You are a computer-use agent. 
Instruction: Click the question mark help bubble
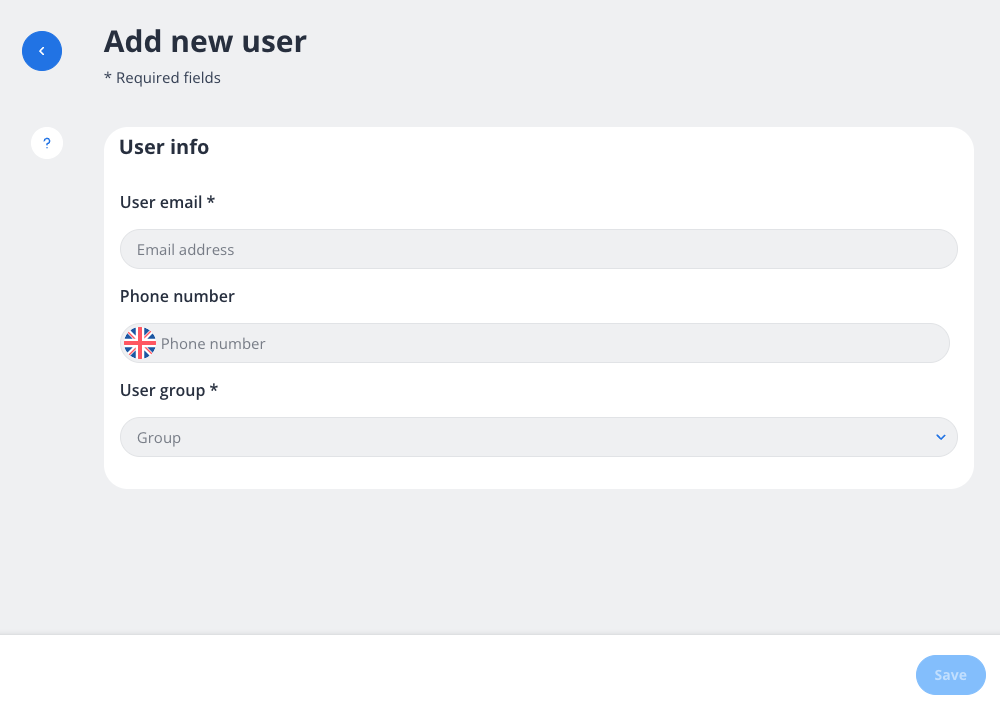[x=46, y=142]
